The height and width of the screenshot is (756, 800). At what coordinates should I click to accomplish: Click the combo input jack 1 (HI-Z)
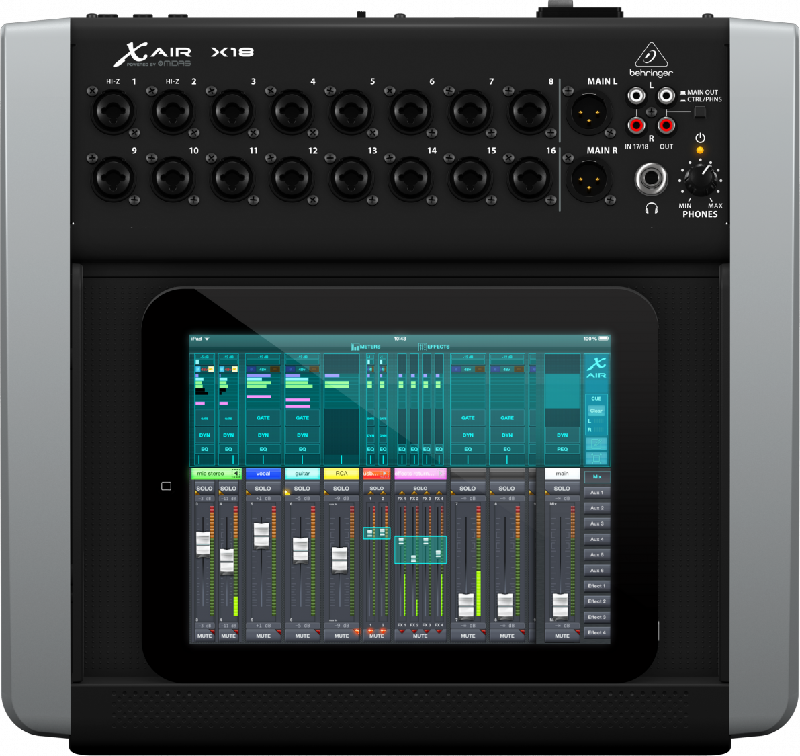pos(113,111)
